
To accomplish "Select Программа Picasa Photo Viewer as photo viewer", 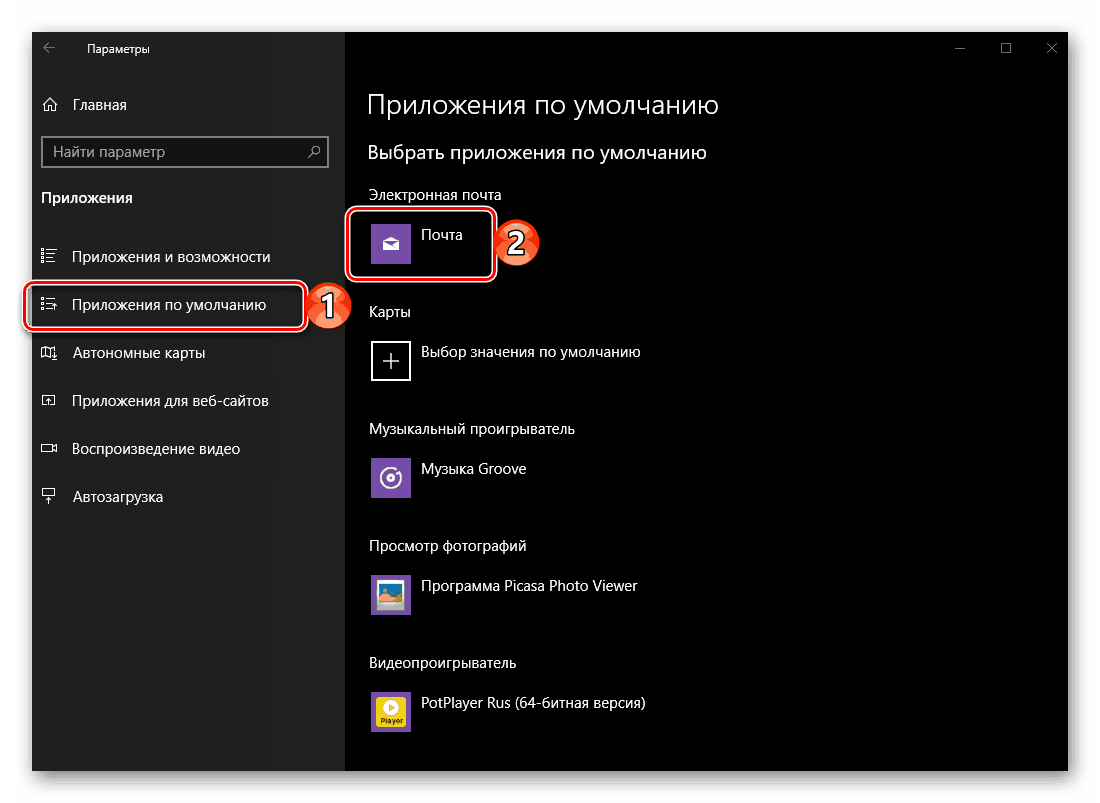I will tap(530, 585).
